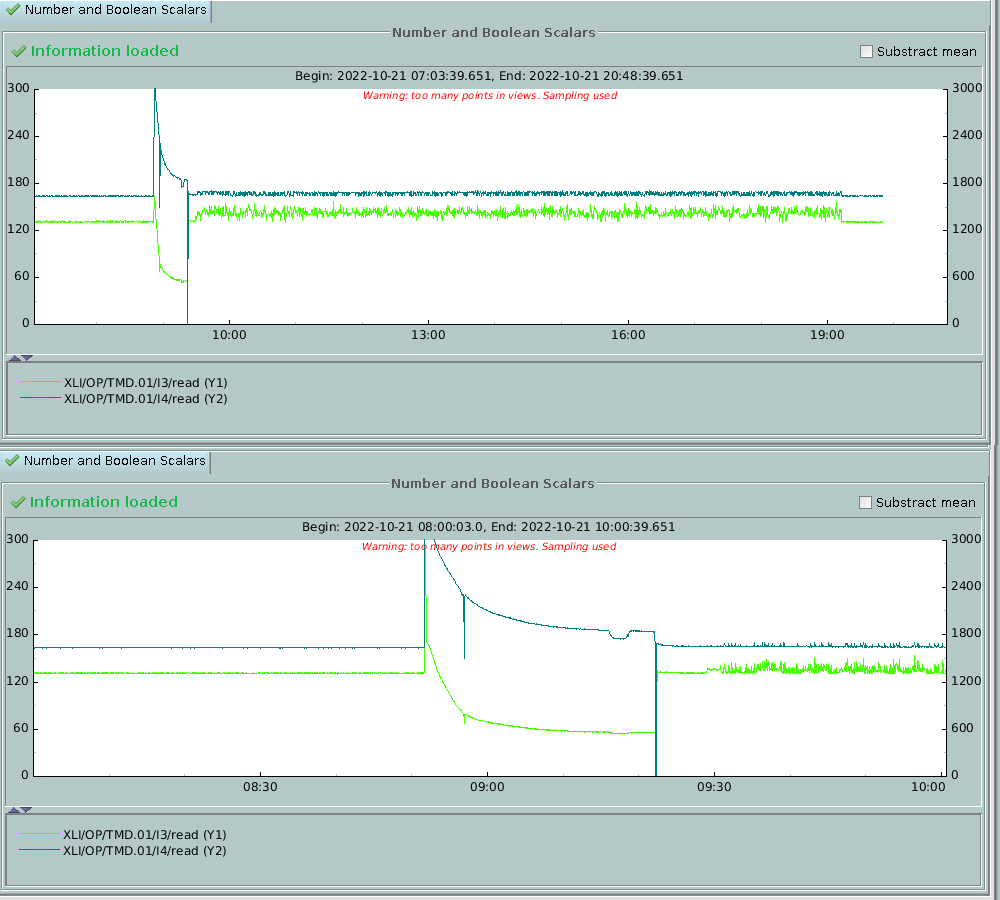1000x900 pixels.
Task: Click lower Information loaded status text
Action: click(x=104, y=502)
